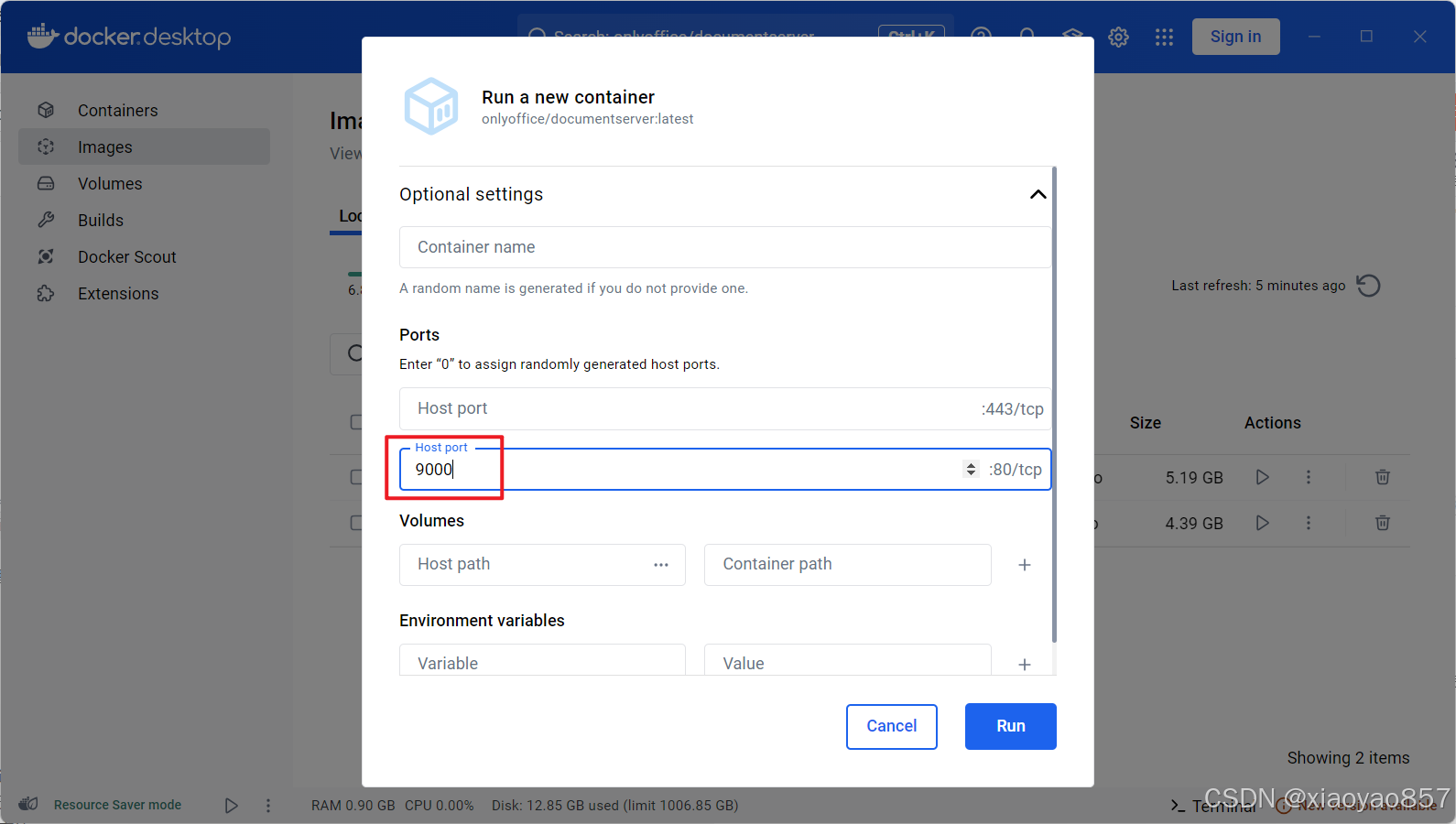Collapse the Optional settings section
Screen dimensions: 1456x824
[1038, 194]
